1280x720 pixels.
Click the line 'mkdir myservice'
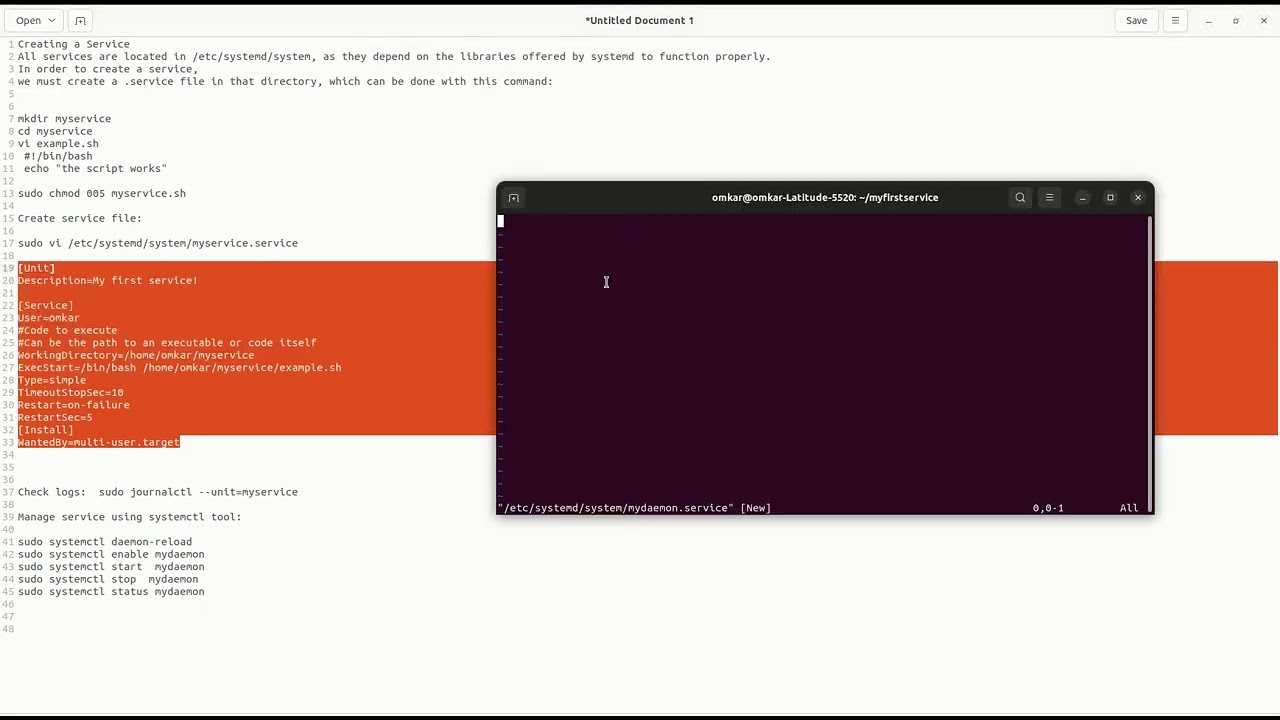[64, 119]
